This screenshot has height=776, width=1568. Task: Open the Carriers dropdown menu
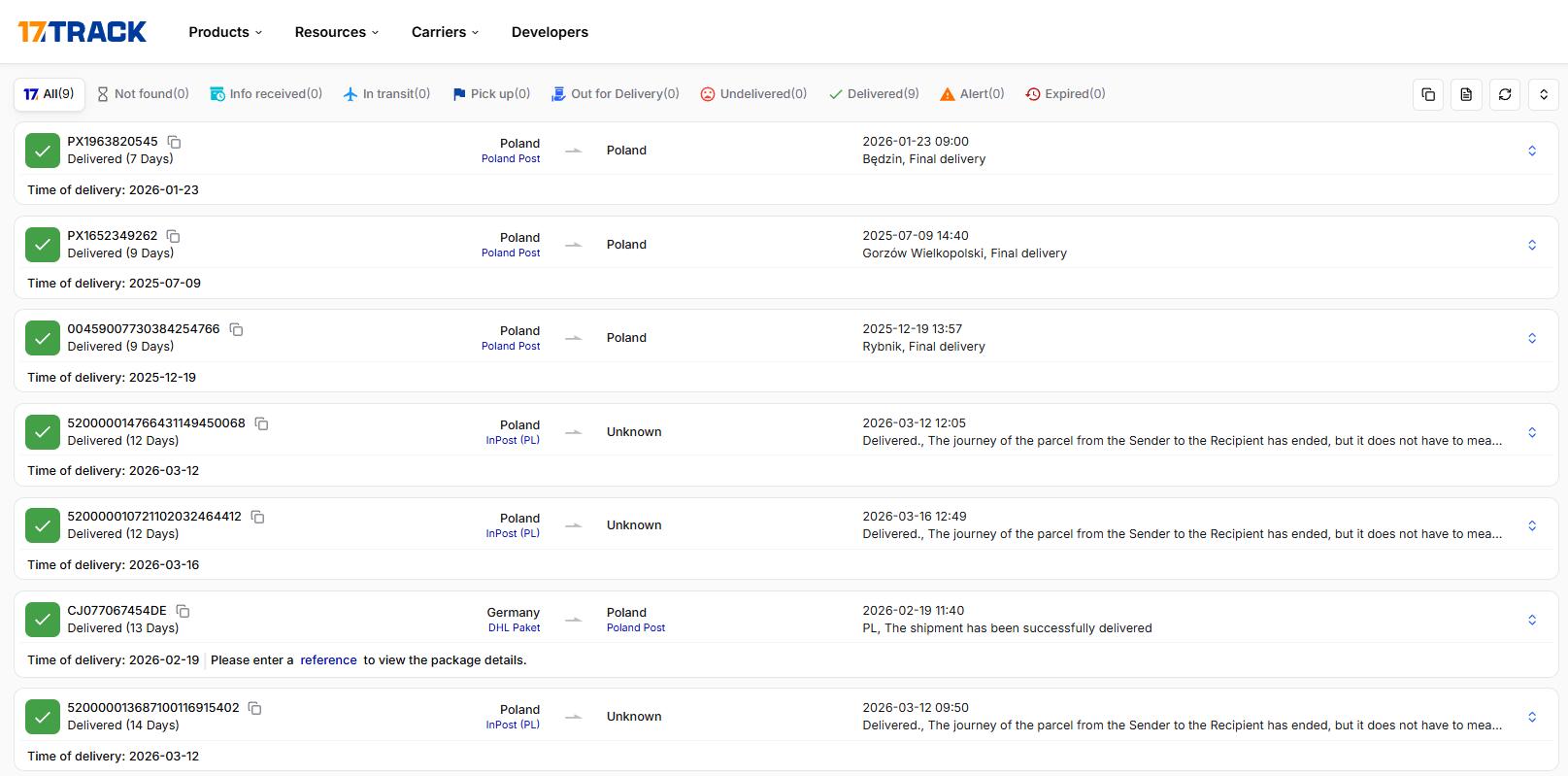tap(445, 32)
